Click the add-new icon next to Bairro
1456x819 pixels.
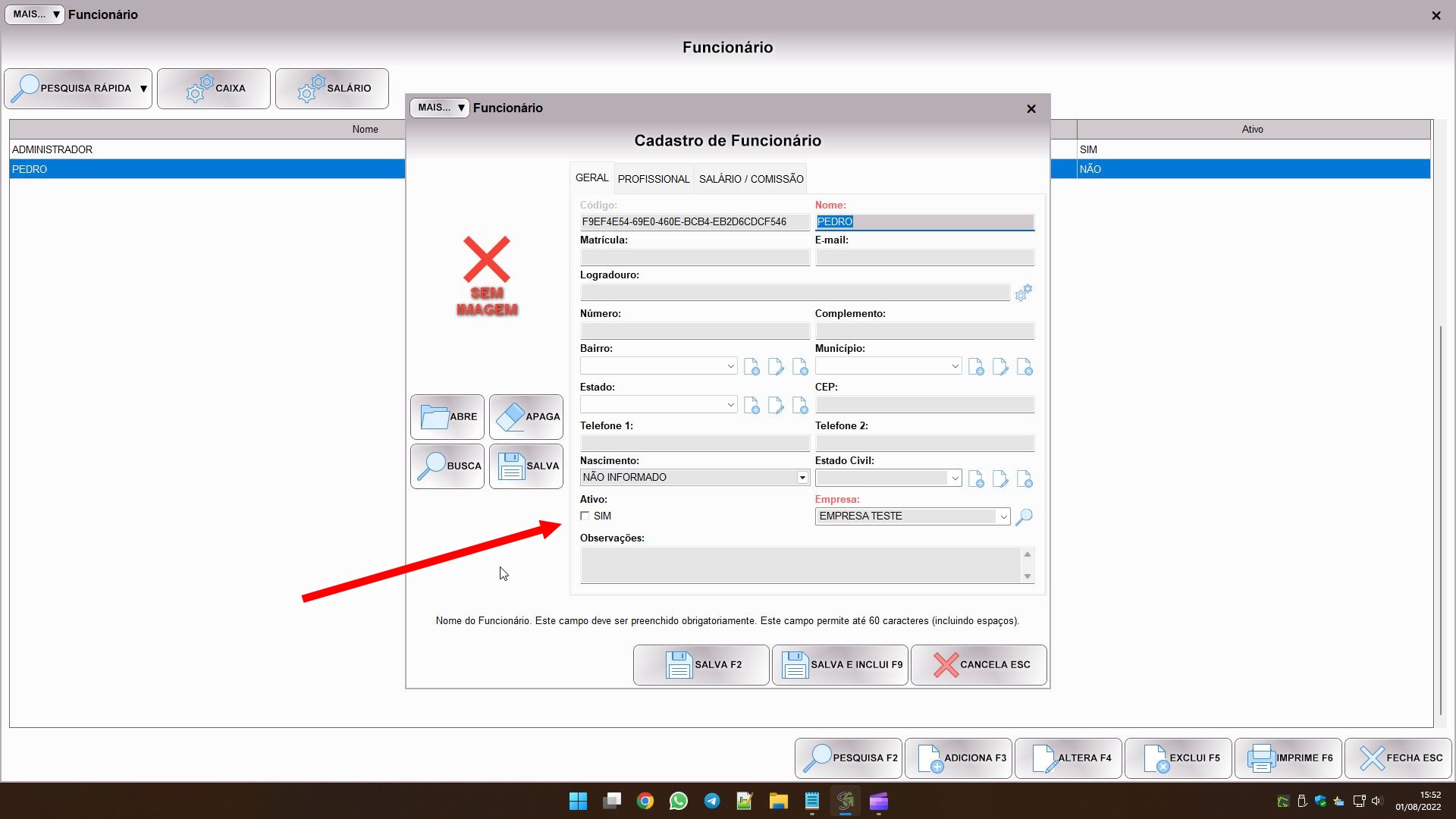click(751, 367)
